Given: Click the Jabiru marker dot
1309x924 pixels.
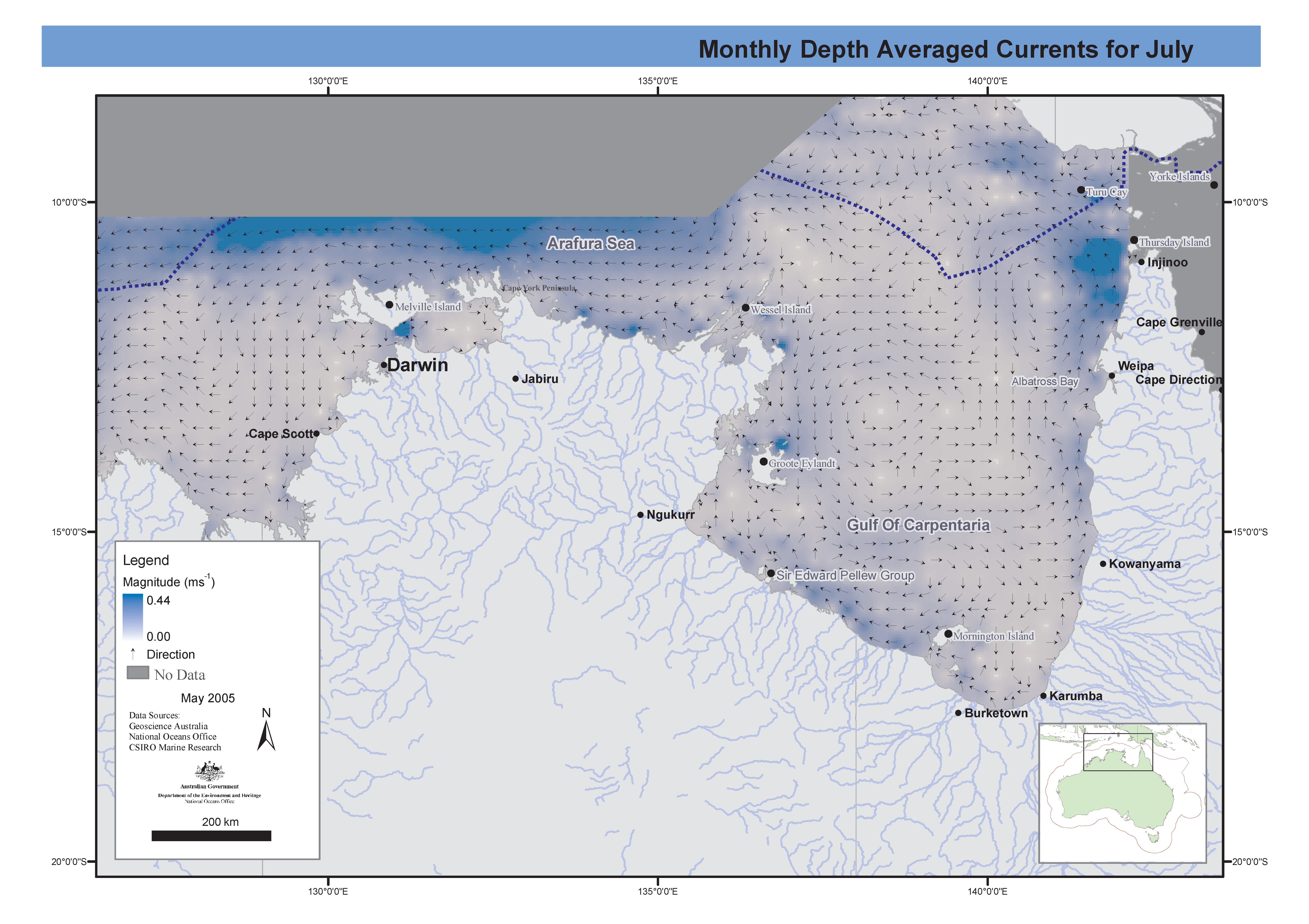Looking at the screenshot, I should (515, 378).
